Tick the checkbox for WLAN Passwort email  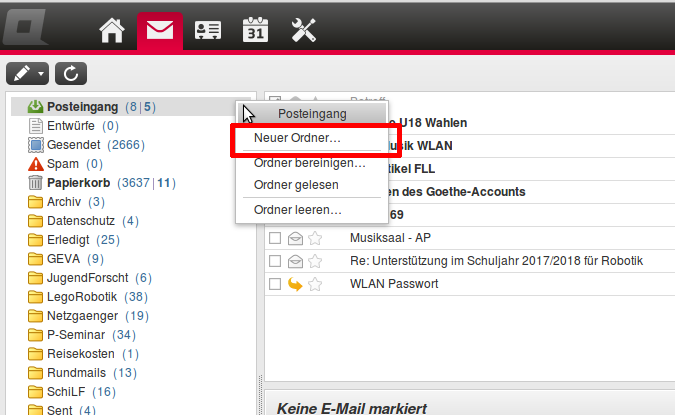point(275,284)
